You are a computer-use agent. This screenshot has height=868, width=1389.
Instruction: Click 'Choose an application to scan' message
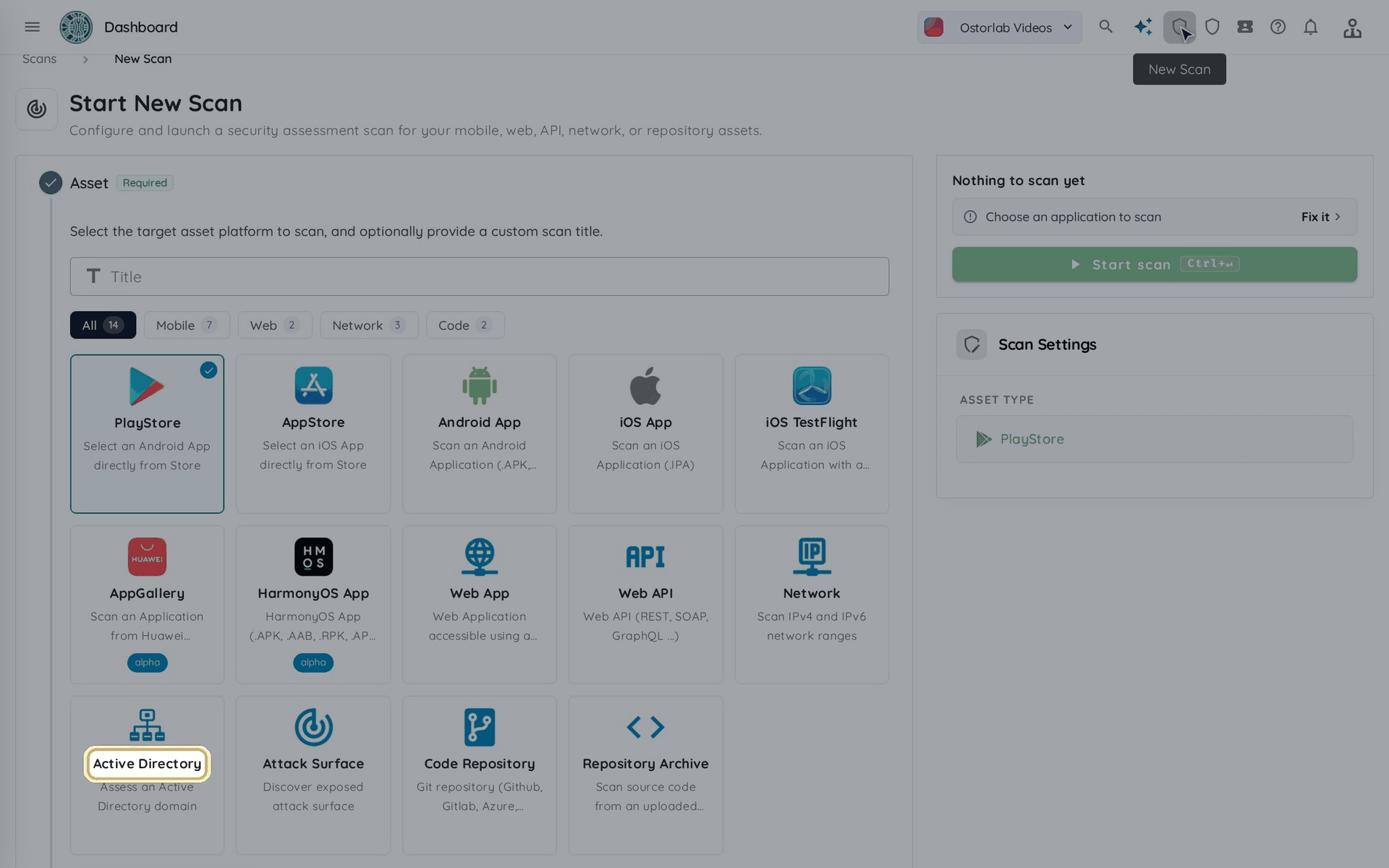click(x=1073, y=217)
